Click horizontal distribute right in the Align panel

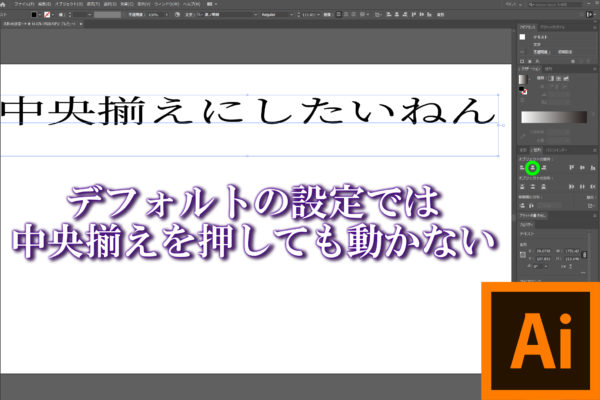[593, 187]
